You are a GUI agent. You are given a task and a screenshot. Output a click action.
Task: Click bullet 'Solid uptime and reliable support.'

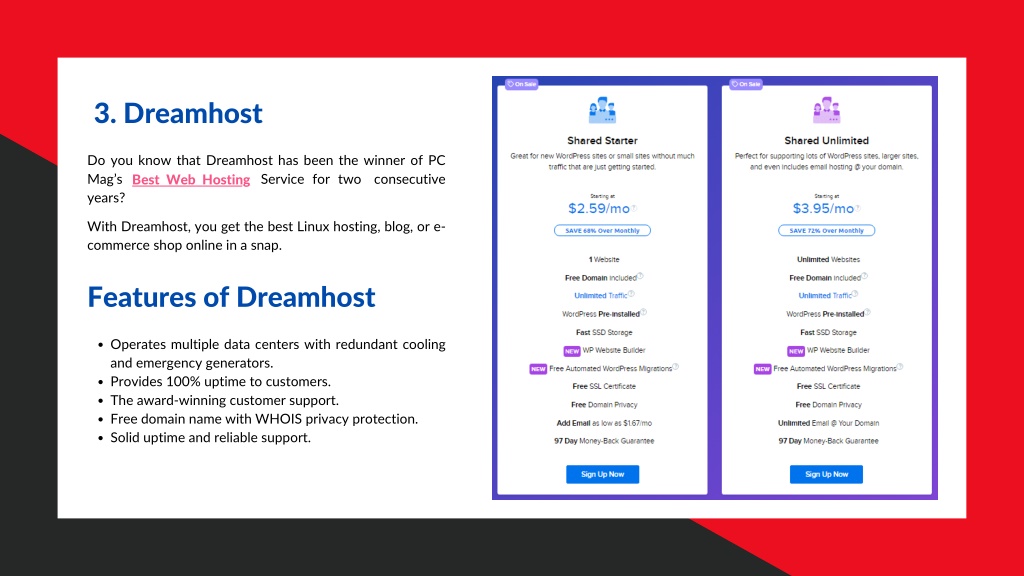(x=210, y=438)
